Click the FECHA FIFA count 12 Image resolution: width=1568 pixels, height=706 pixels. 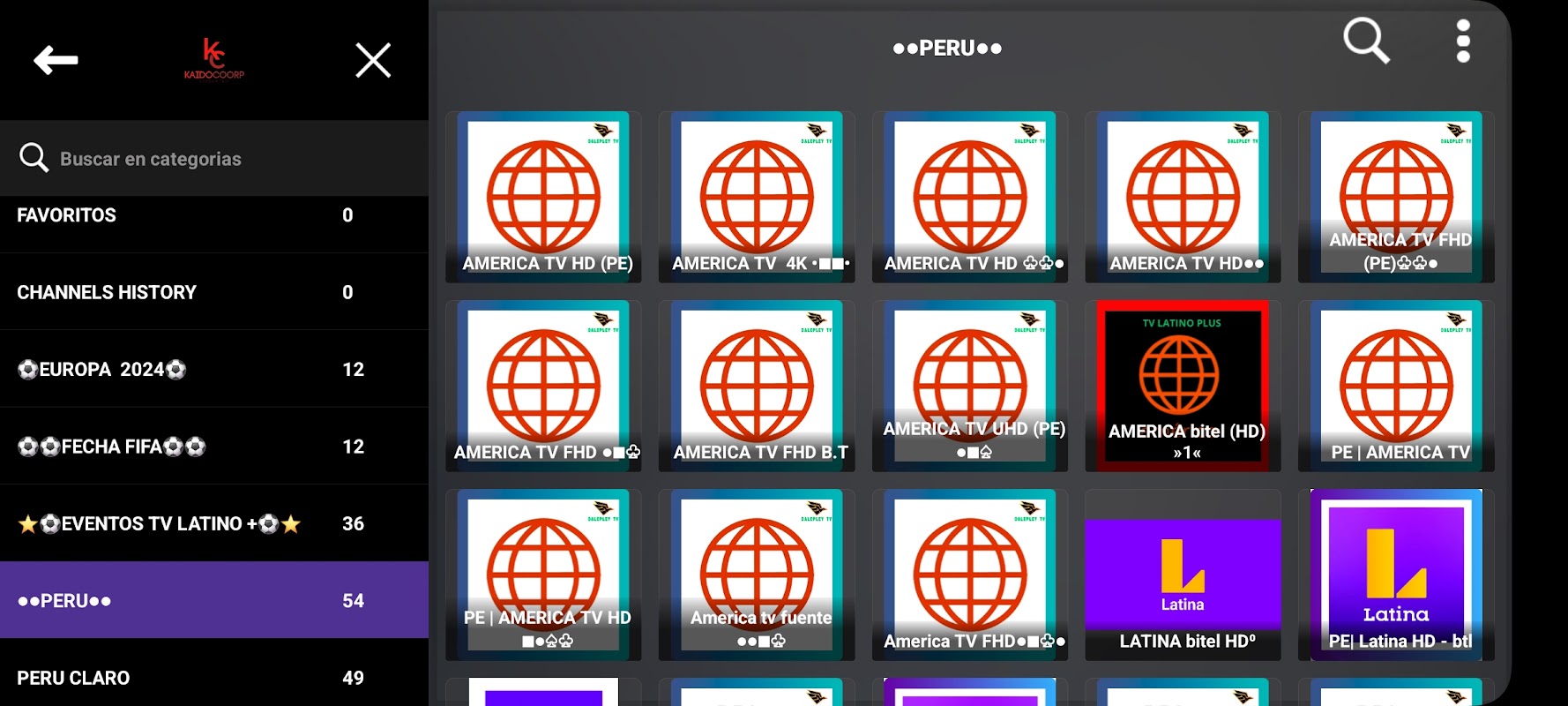coord(353,447)
